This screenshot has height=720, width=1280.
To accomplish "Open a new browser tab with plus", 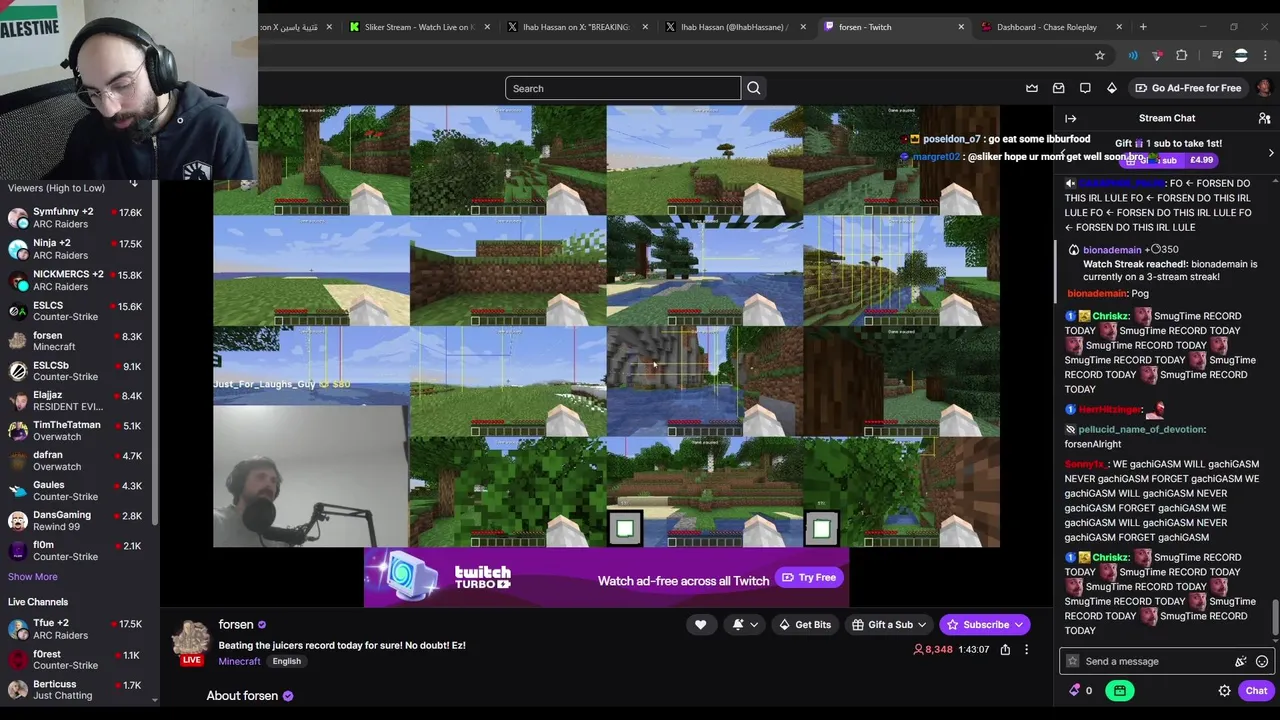I will point(1143,27).
